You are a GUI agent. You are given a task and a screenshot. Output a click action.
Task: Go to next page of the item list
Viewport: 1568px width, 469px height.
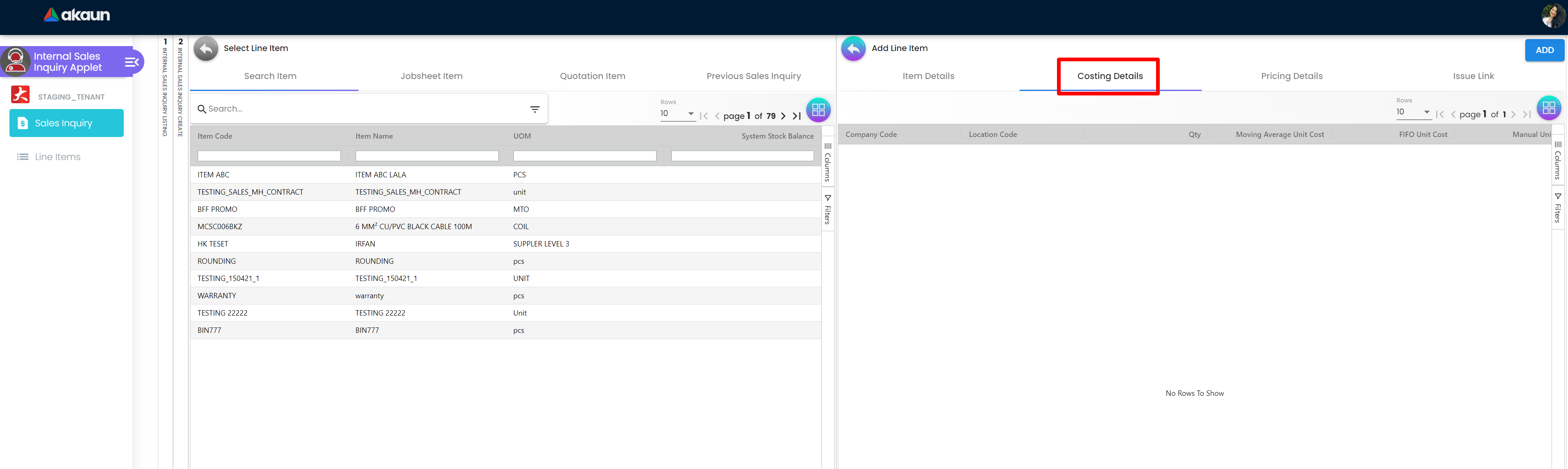(784, 116)
